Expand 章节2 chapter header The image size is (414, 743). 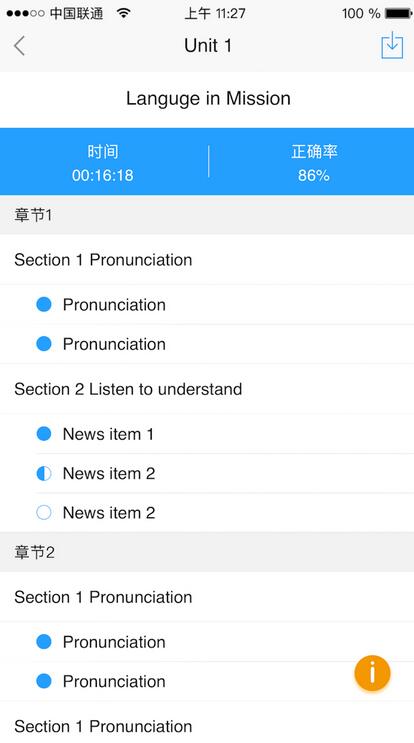pyautogui.click(x=207, y=552)
